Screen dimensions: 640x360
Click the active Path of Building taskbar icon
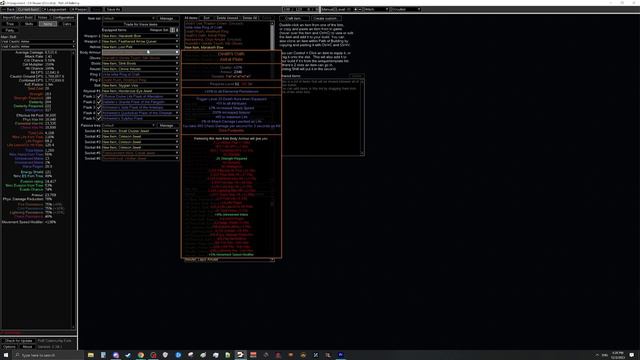tap(240, 355)
